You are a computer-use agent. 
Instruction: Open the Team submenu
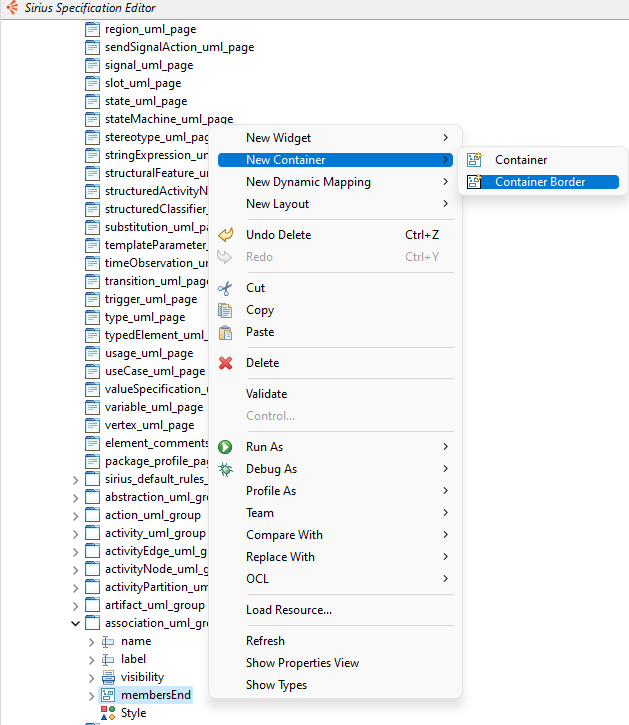point(335,513)
